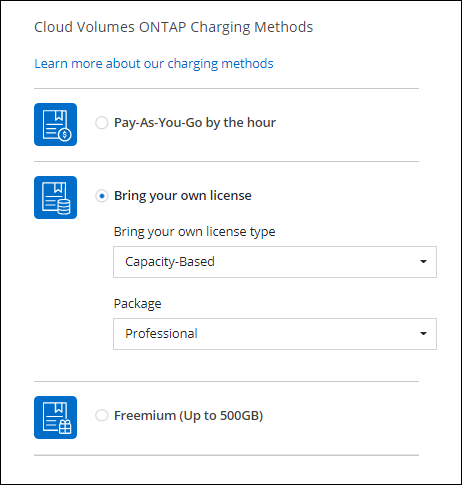Click the Pay-As-You-Go billing document icon
Image resolution: width=462 pixels, height=485 pixels.
tap(55, 124)
